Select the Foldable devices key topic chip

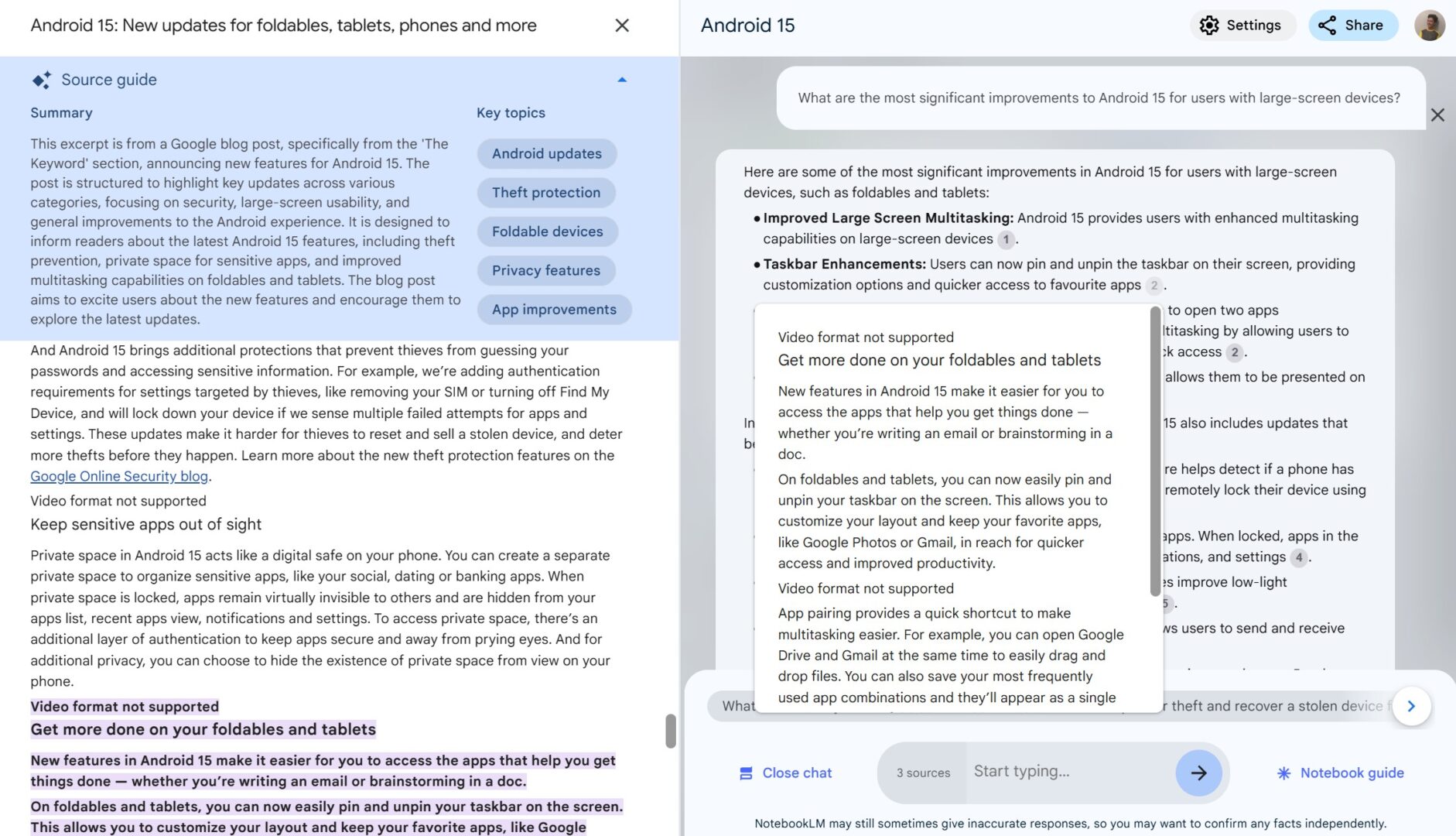(x=547, y=231)
